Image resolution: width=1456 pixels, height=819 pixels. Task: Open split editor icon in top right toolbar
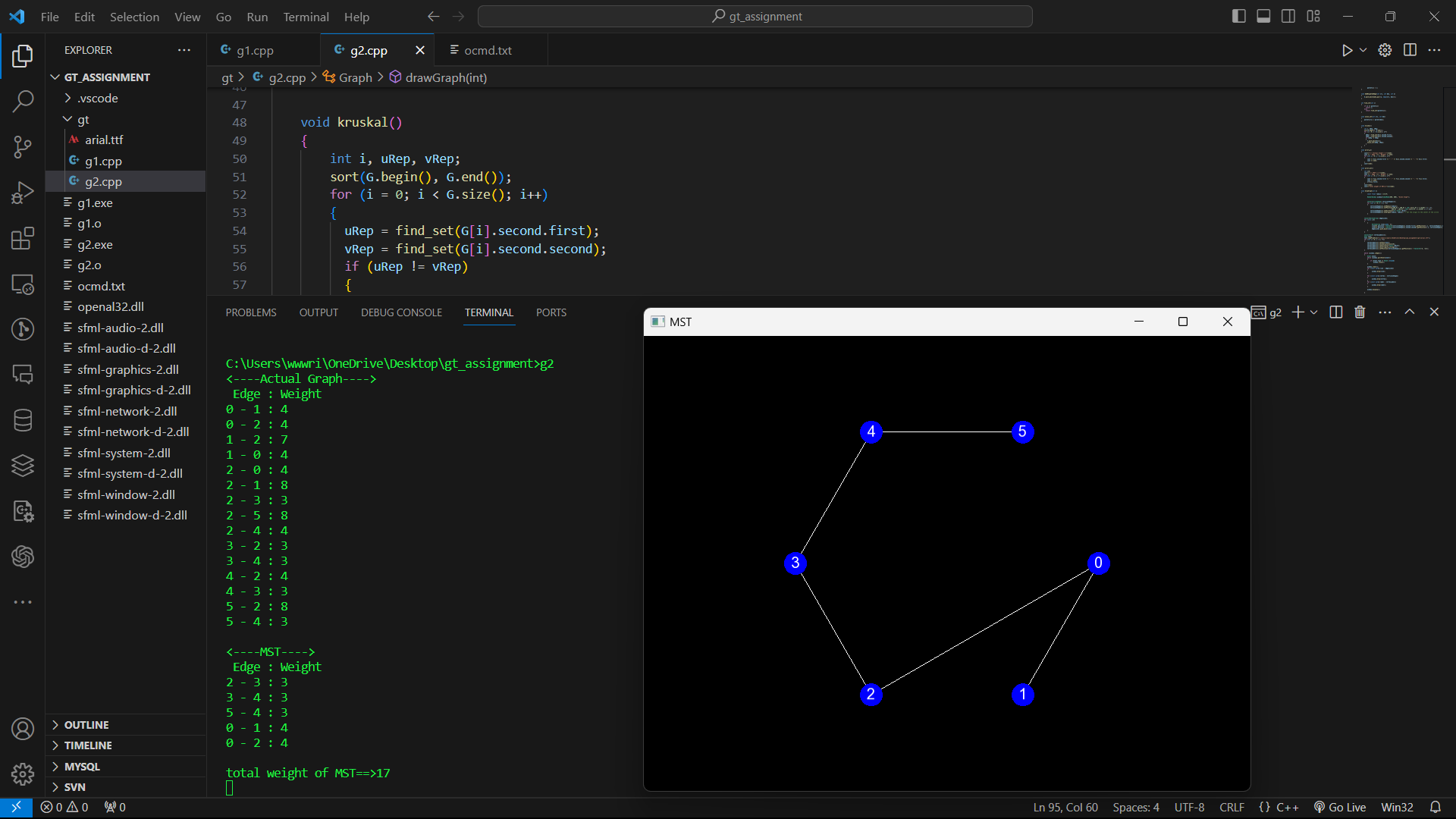pos(1410,50)
